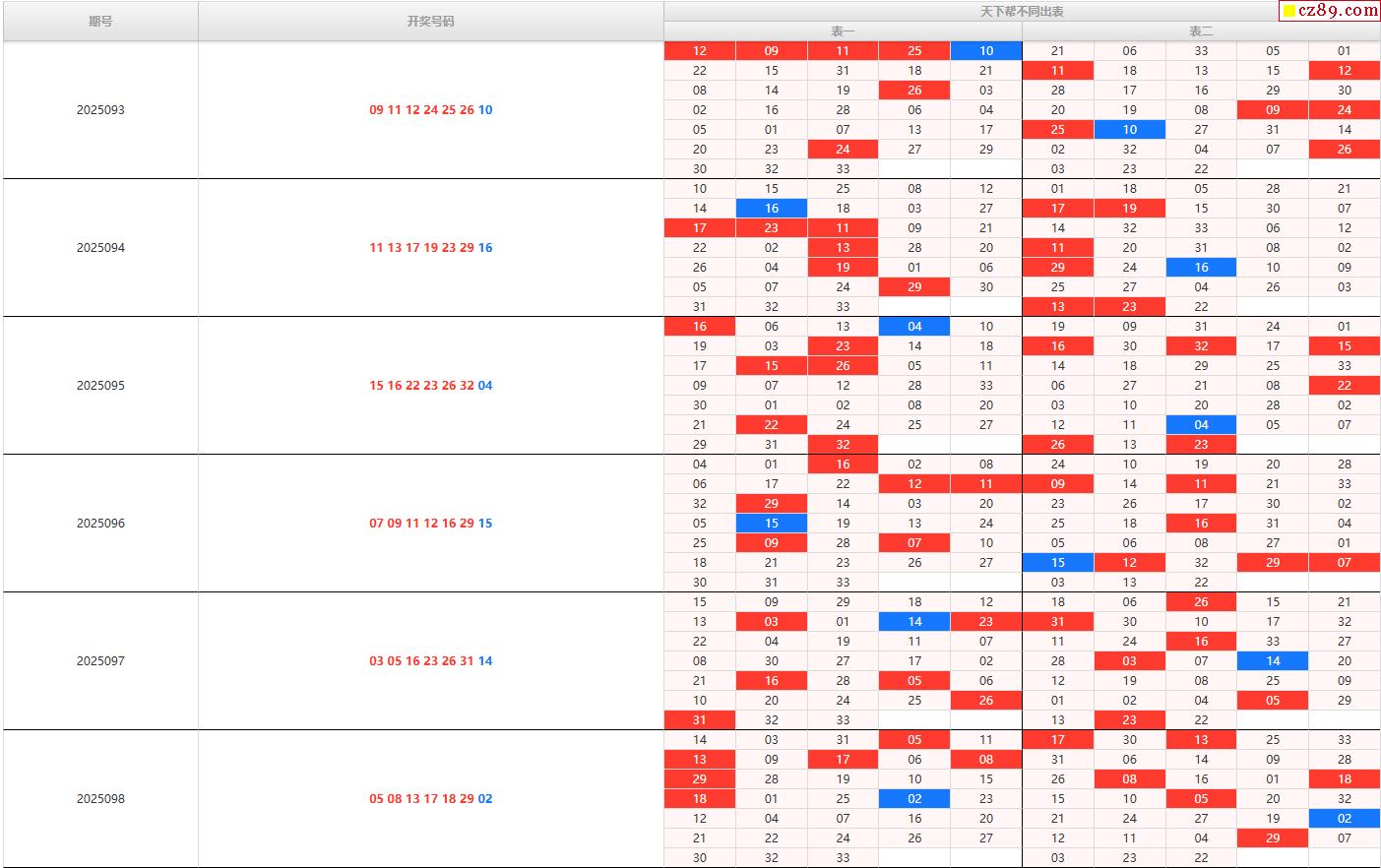Click the 开奖号码 column header
Screen dimensions: 1381x868
pyautogui.click(x=430, y=21)
